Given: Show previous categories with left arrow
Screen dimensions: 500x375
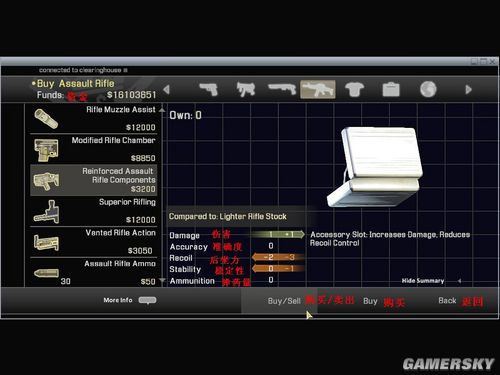Looking at the screenshot, I should click(x=166, y=89).
